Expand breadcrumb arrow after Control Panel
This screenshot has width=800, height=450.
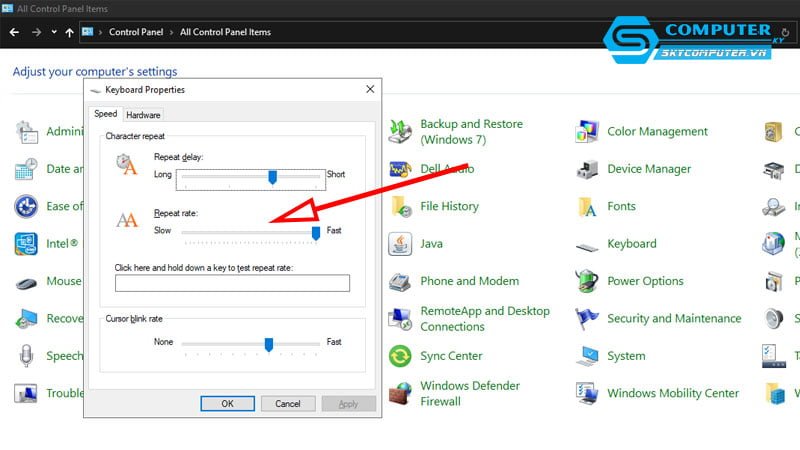pyautogui.click(x=171, y=32)
